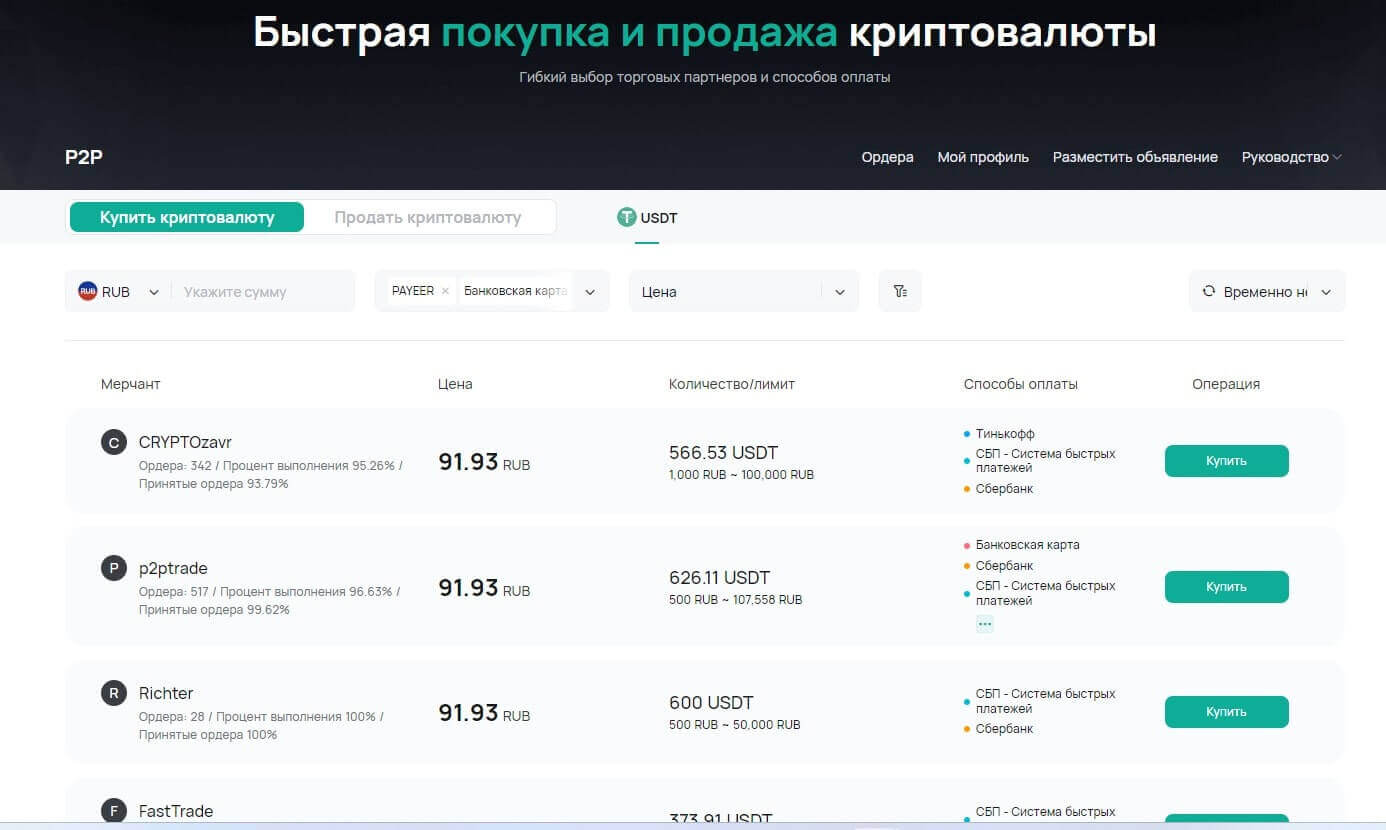Click Разместить объявление link
The height and width of the screenshot is (830, 1386).
[1135, 157]
